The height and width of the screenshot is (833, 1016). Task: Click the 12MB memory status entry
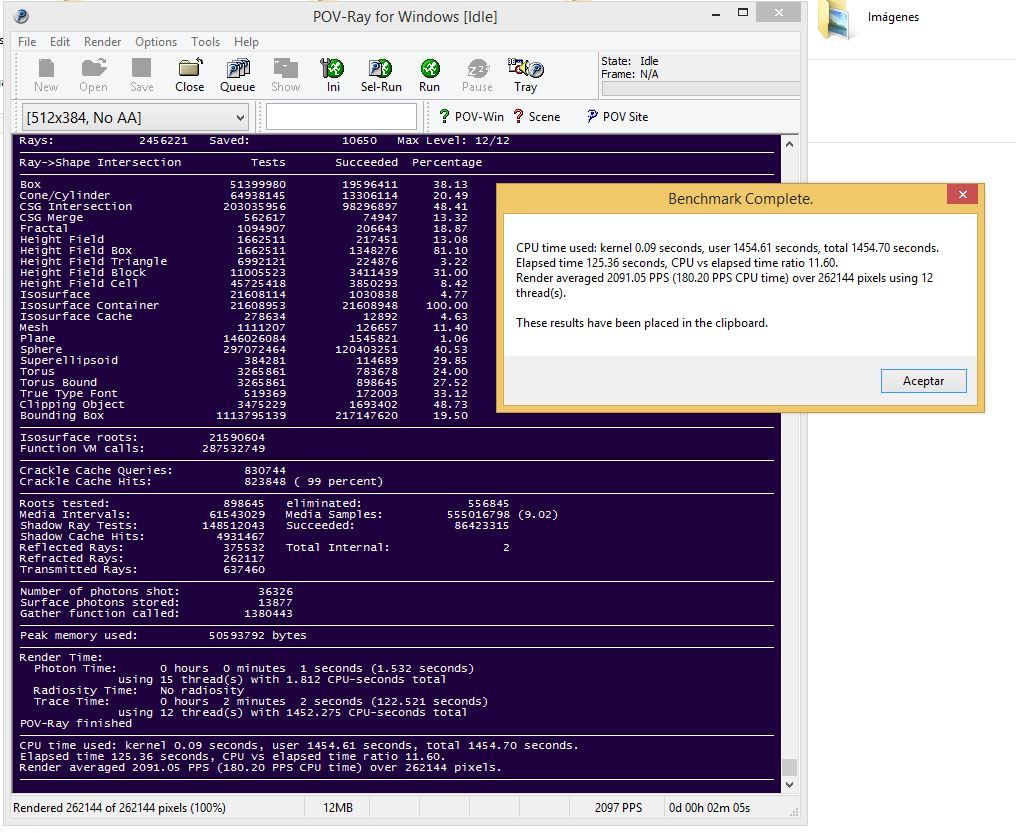(x=338, y=808)
